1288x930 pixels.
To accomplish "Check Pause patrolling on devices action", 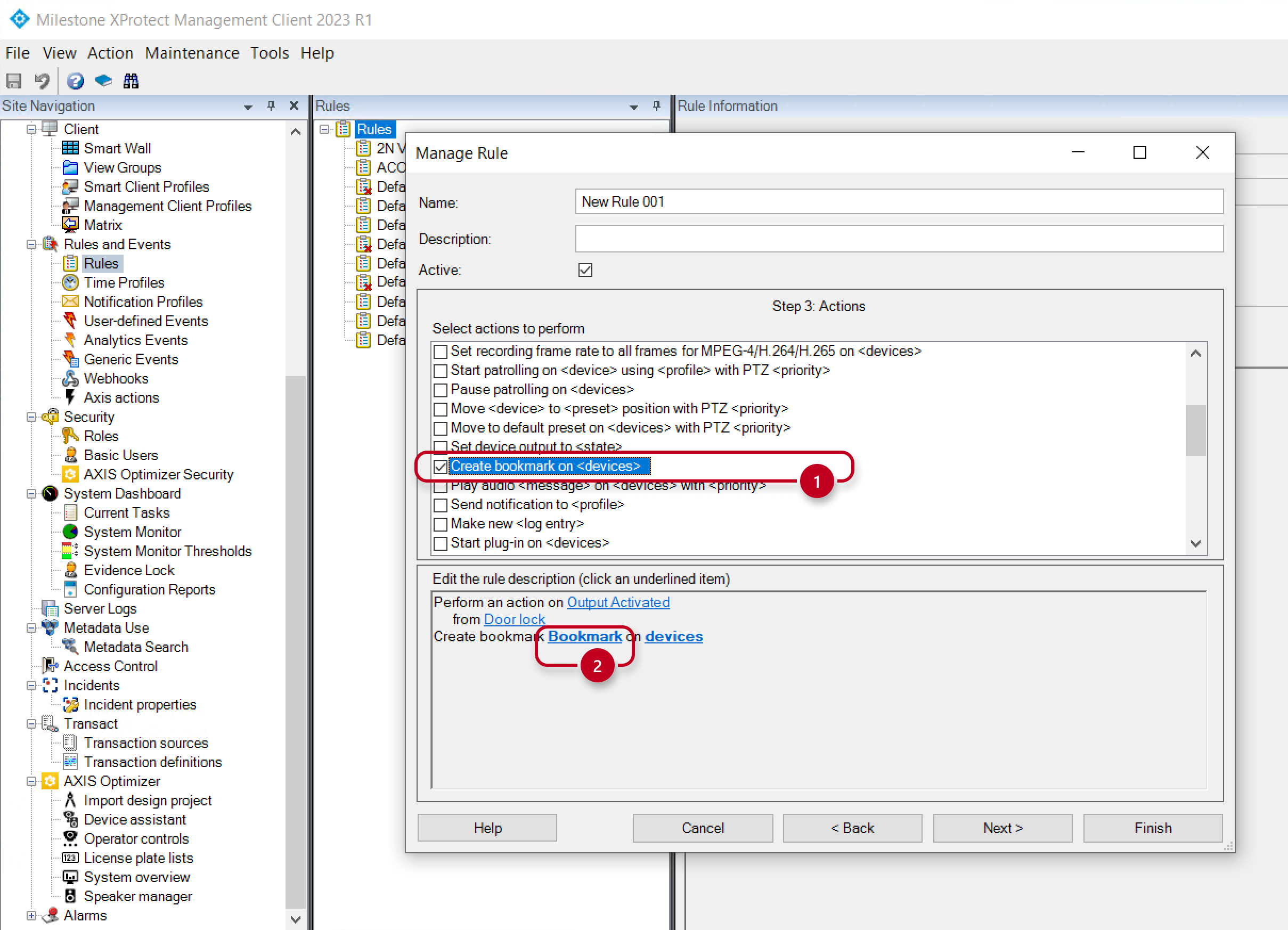I will 440,390.
